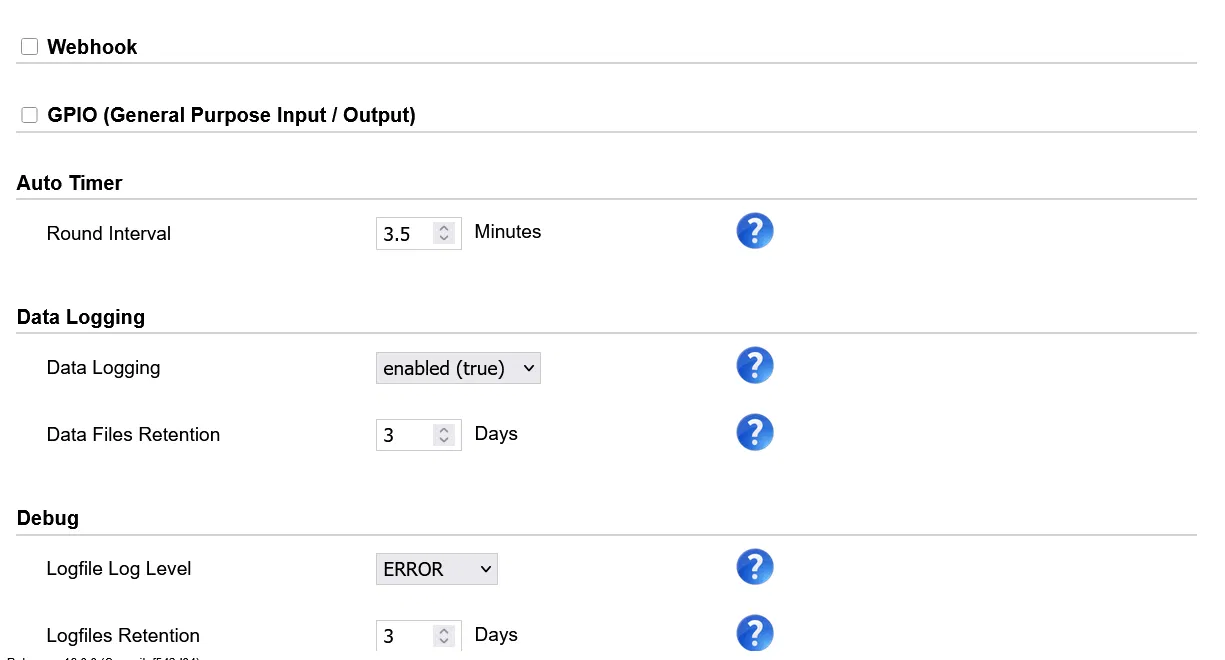
Task: Toggle the GPIO checkbox
Action: (x=30, y=115)
